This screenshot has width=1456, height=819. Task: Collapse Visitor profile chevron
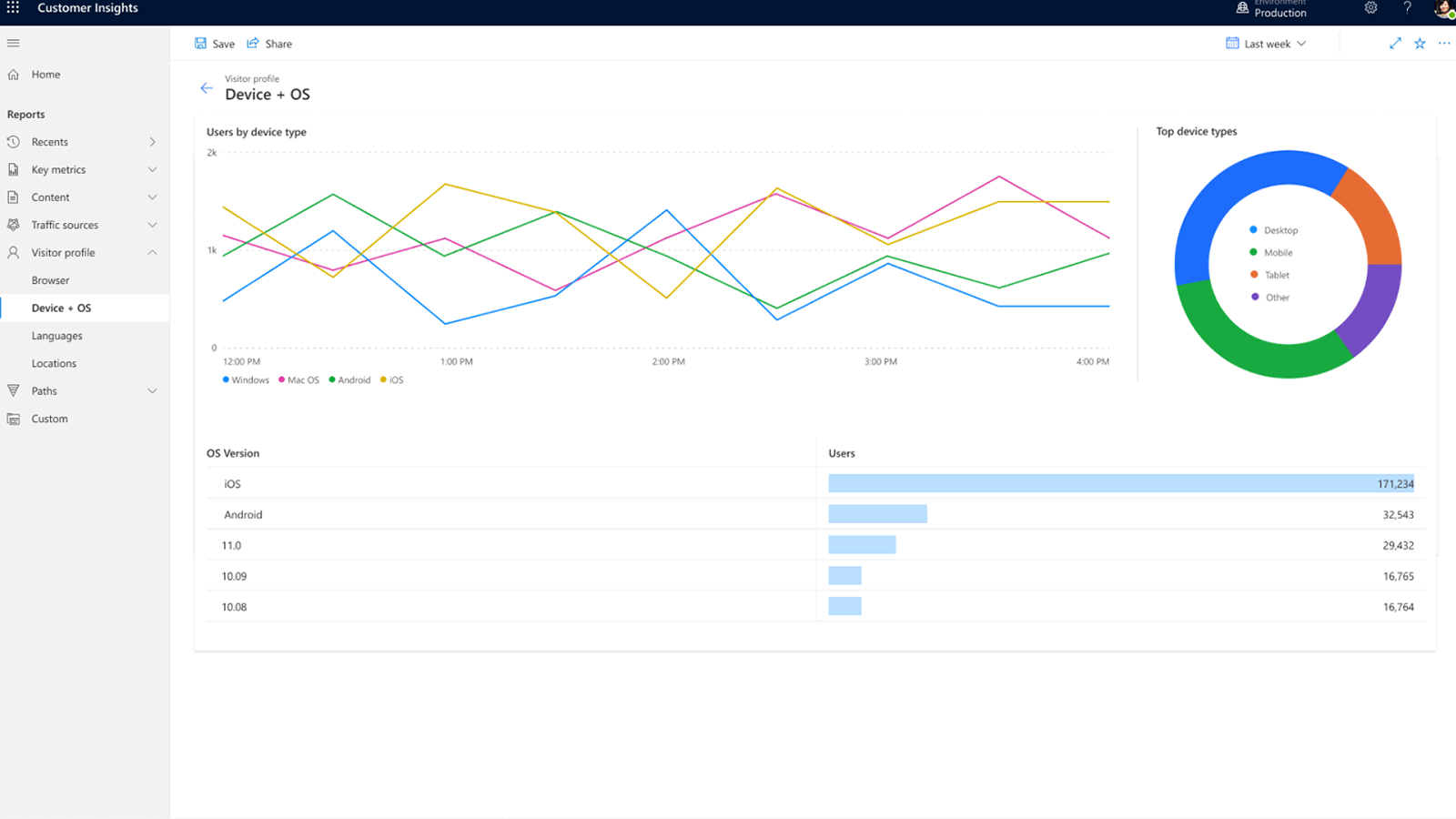coord(152,253)
